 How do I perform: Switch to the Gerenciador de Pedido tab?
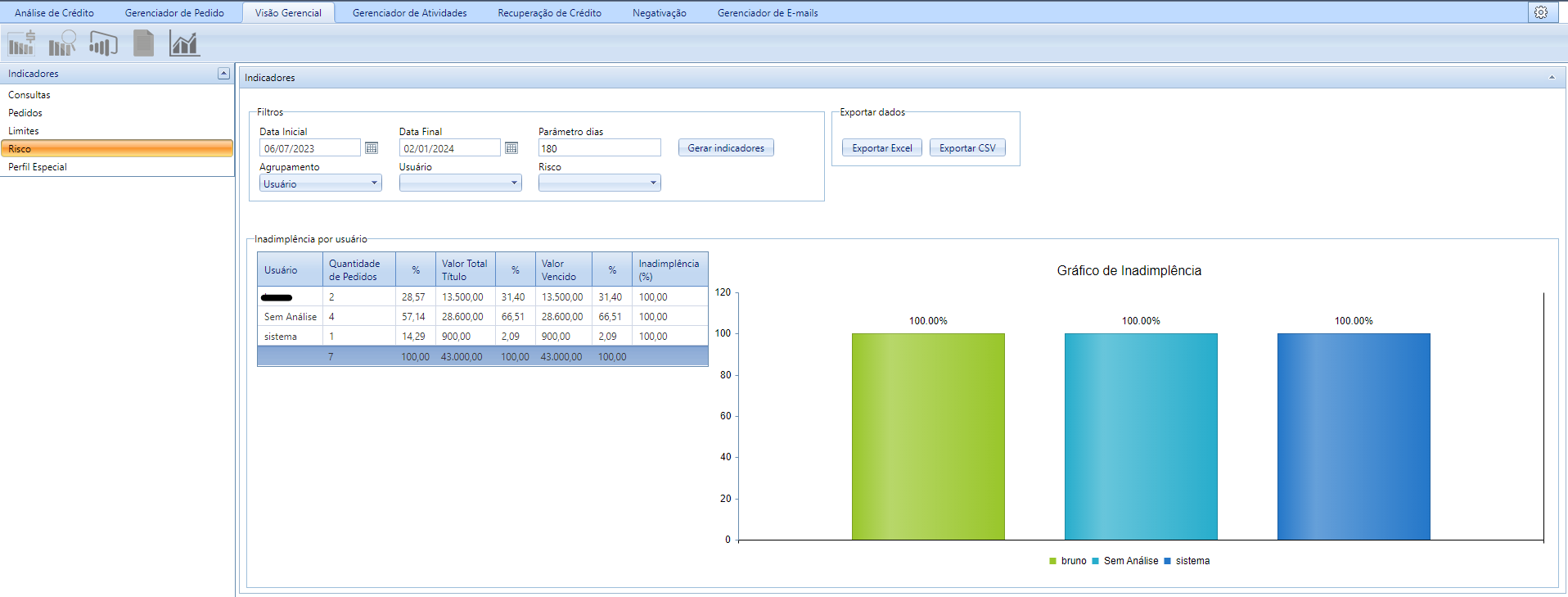174,13
